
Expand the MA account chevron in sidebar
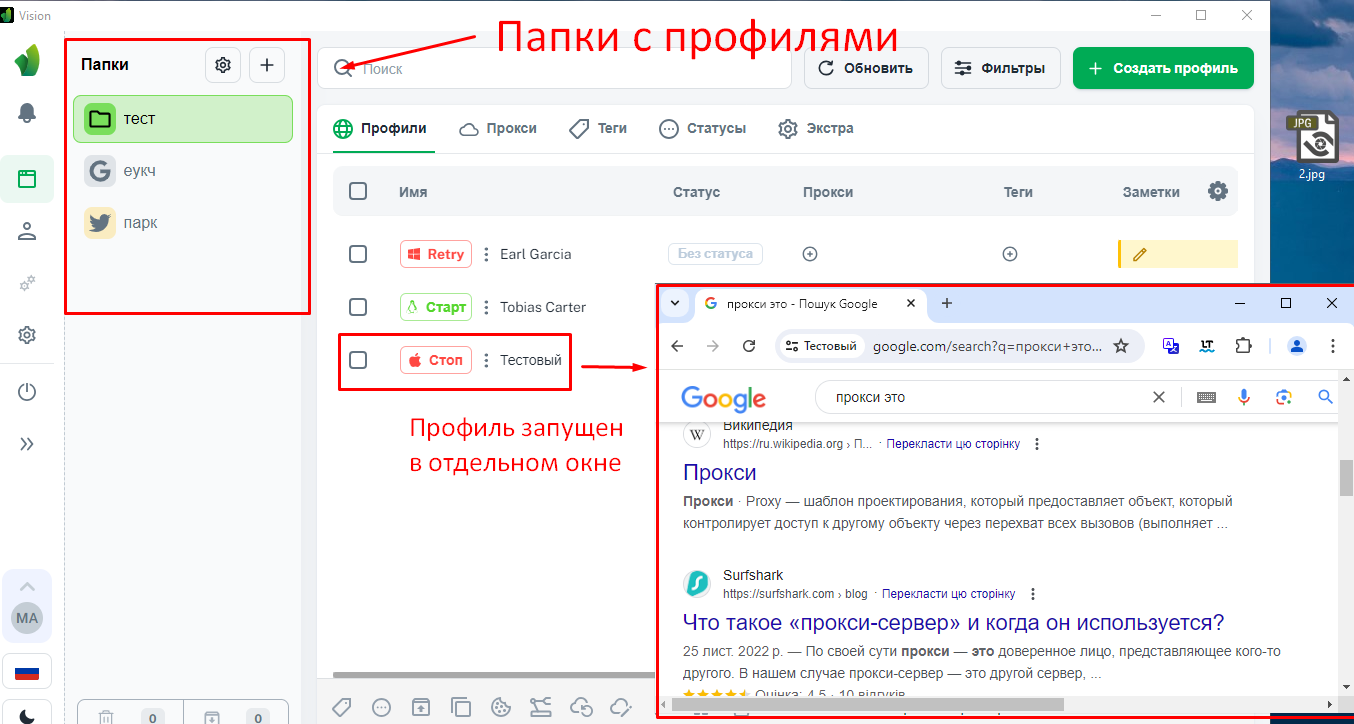[27, 587]
